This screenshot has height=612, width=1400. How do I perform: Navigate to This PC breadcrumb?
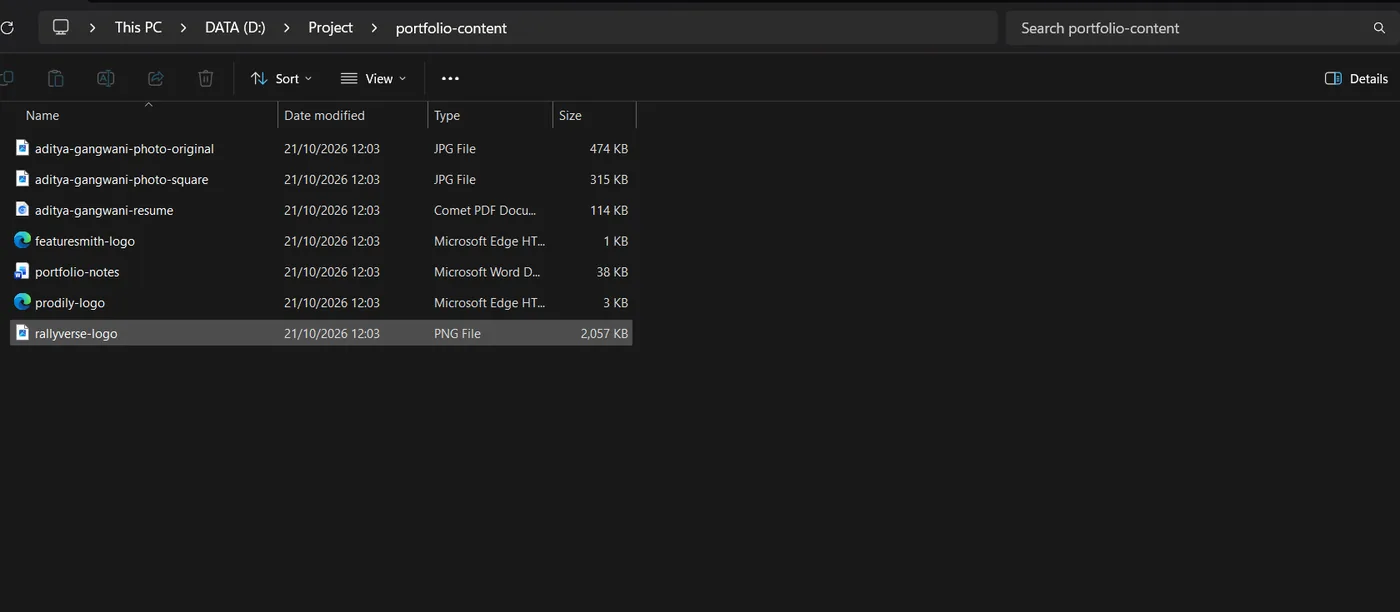(138, 28)
